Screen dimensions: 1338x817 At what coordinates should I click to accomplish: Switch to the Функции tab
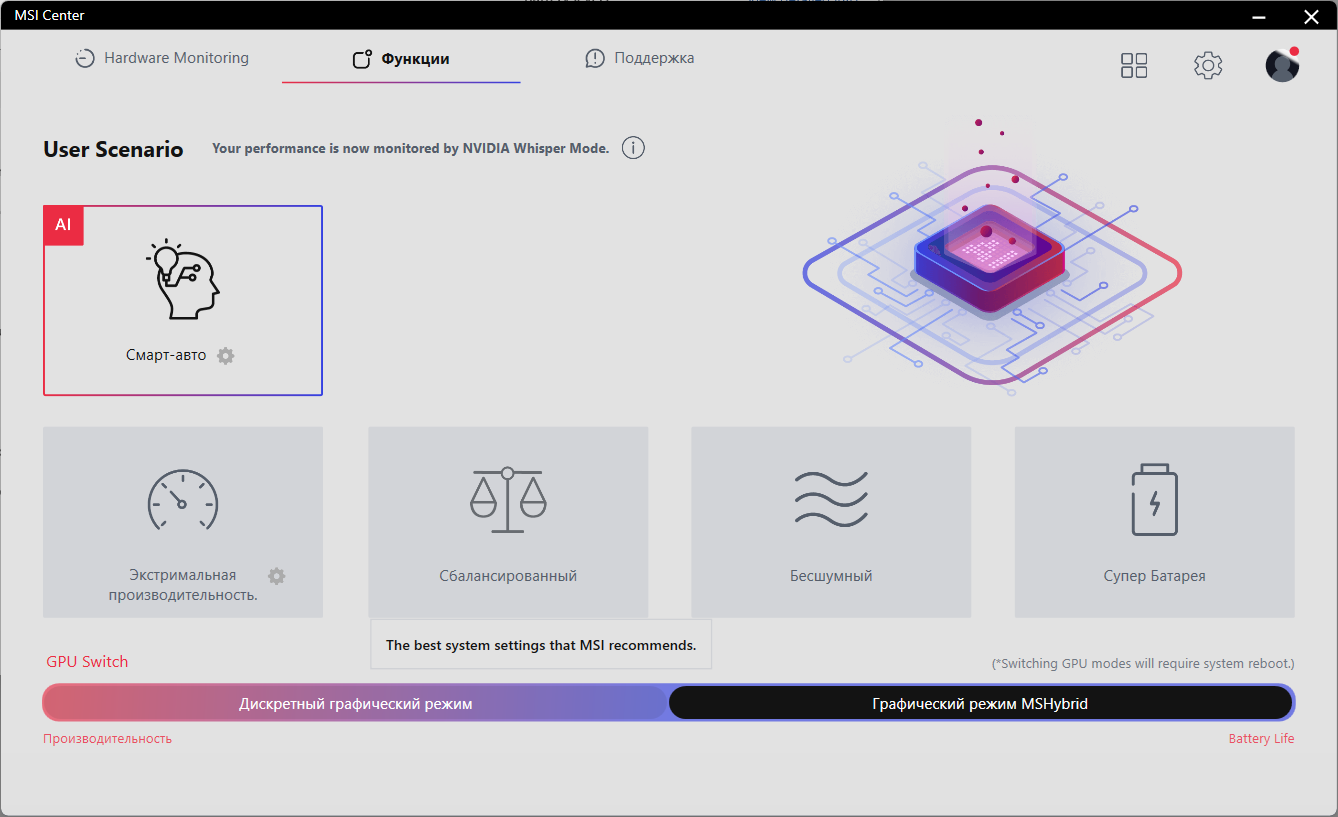[401, 59]
